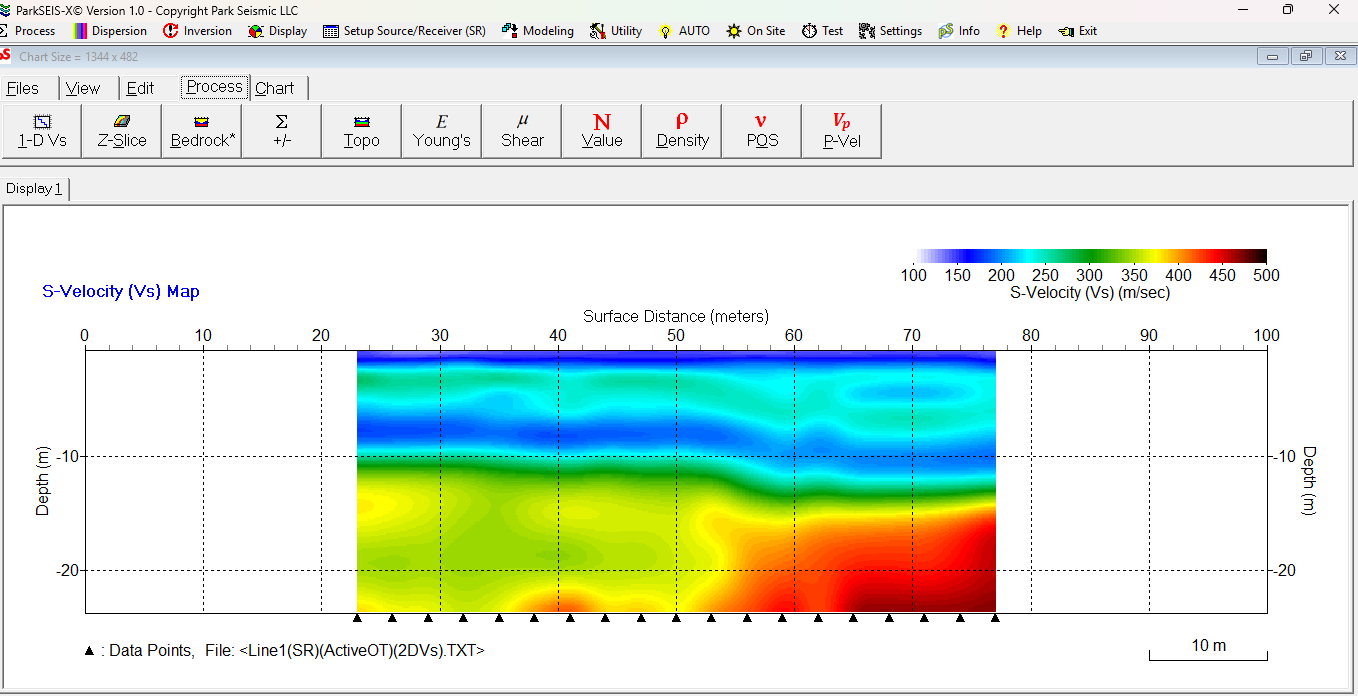
Task: Select Young's modulus button
Action: pyautogui.click(x=441, y=131)
